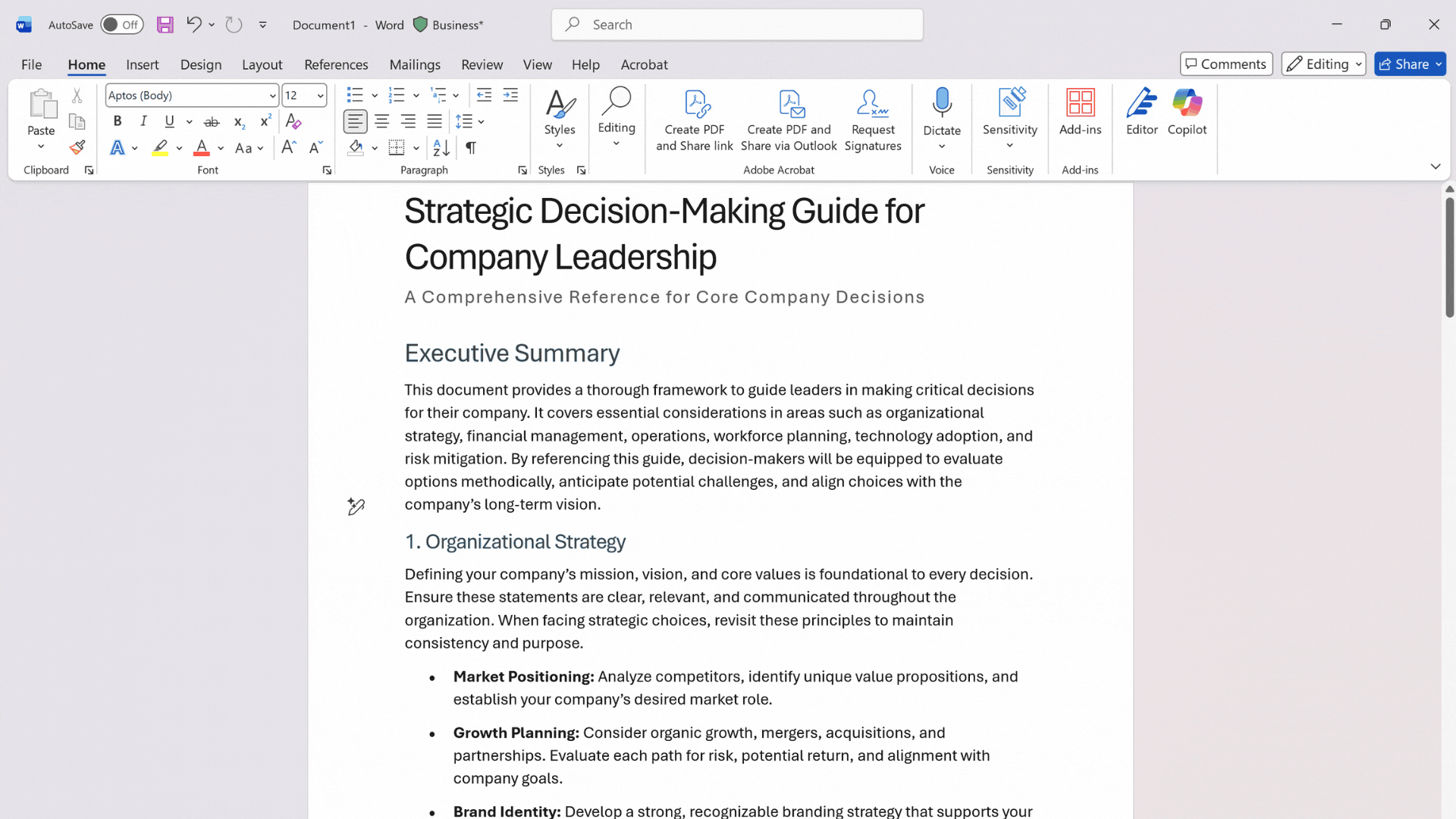1456x819 pixels.
Task: Sort the selected text alphabetically
Action: [x=441, y=147]
